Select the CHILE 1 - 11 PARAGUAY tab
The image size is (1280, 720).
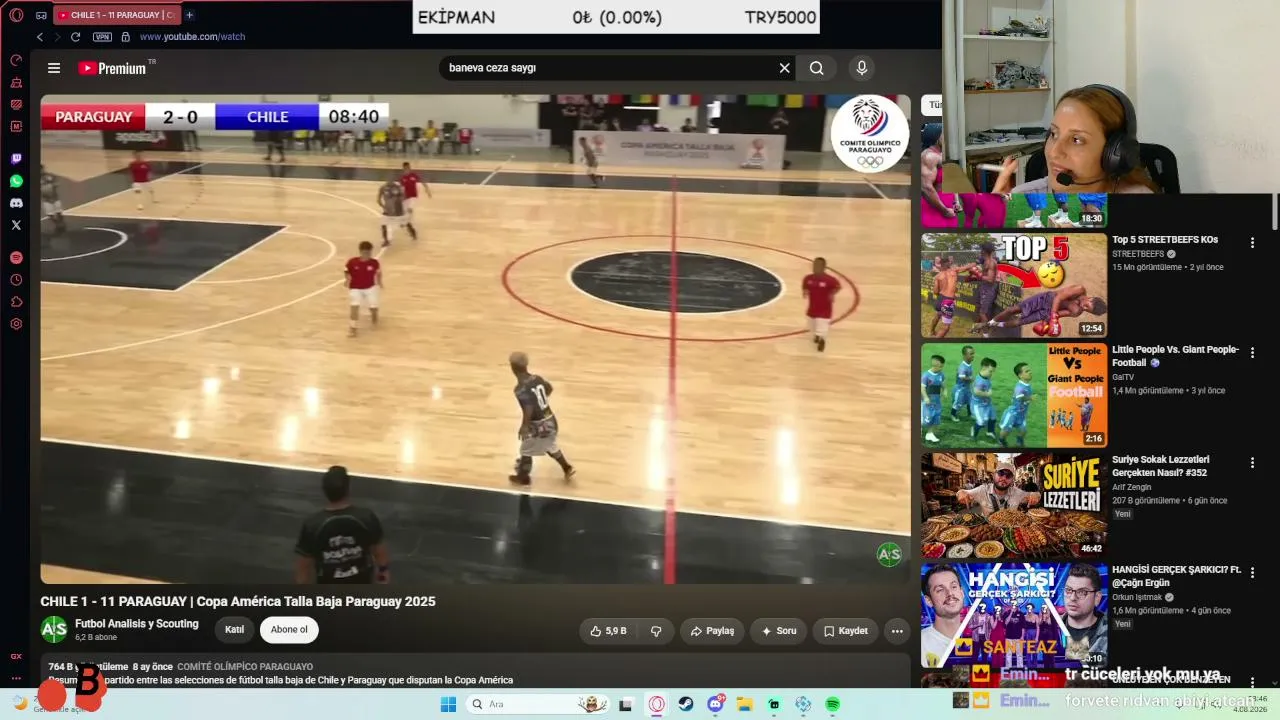pyautogui.click(x=115, y=15)
